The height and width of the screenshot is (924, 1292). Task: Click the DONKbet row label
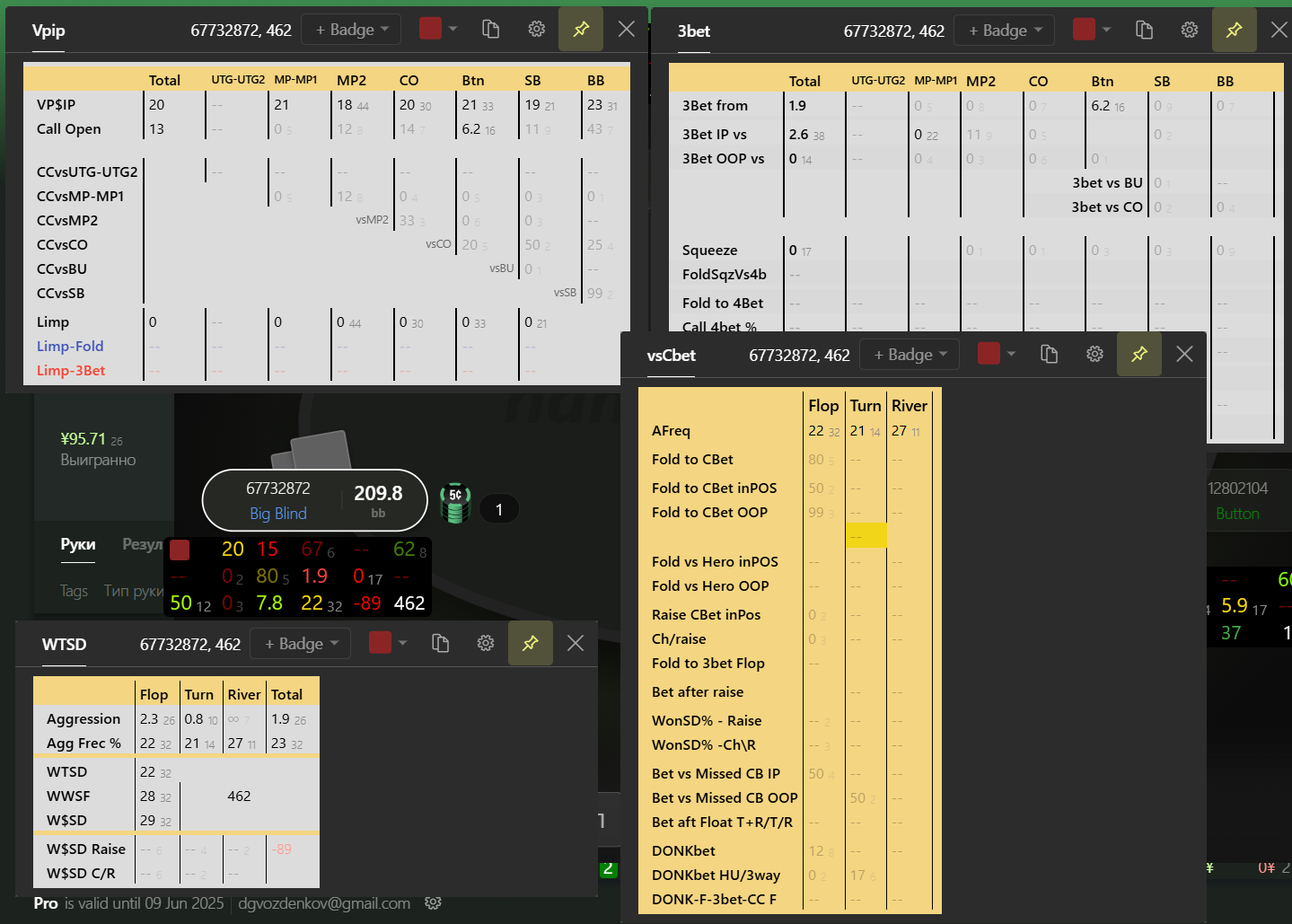(684, 851)
